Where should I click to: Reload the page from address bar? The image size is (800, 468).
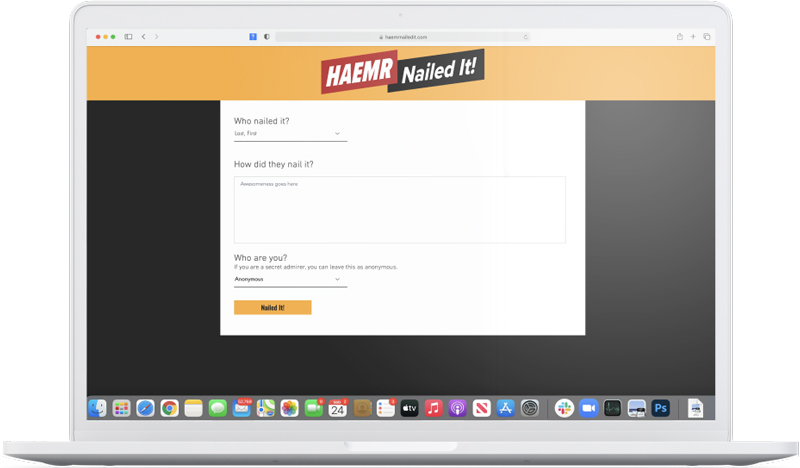coord(526,37)
